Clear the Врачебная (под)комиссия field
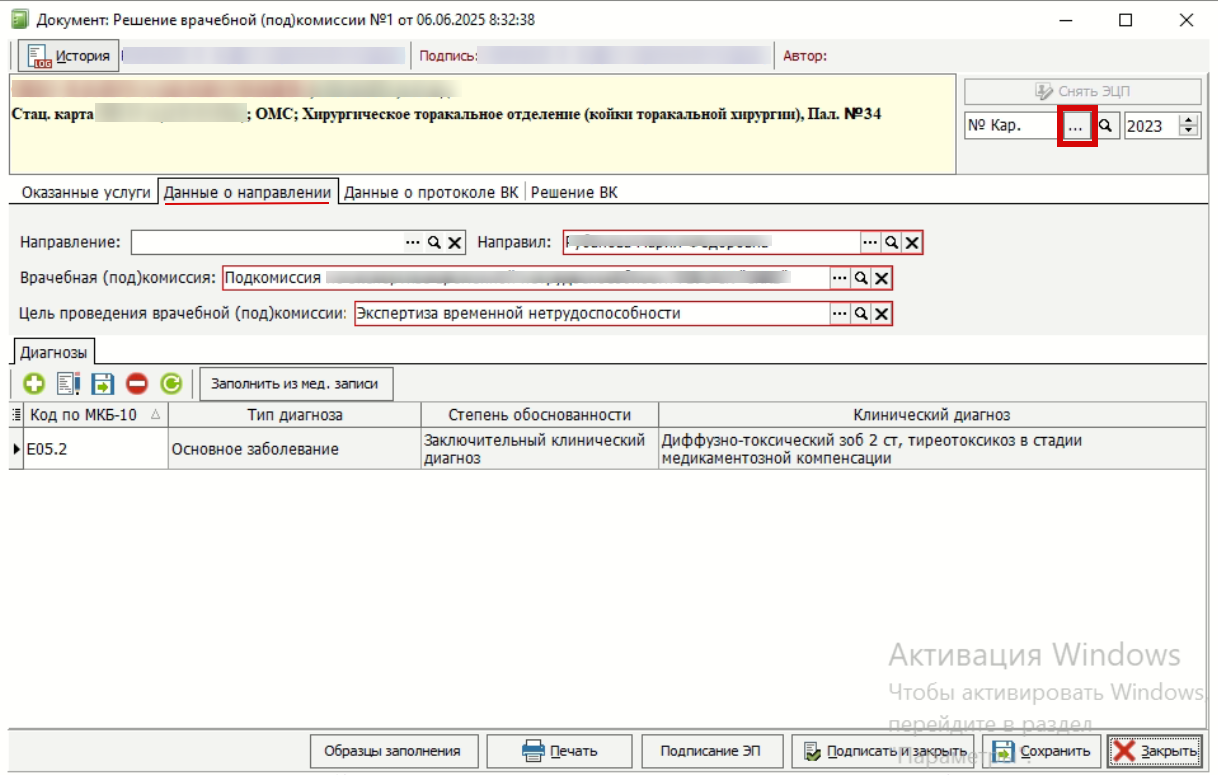The width and height of the screenshot is (1218, 775). [x=881, y=278]
